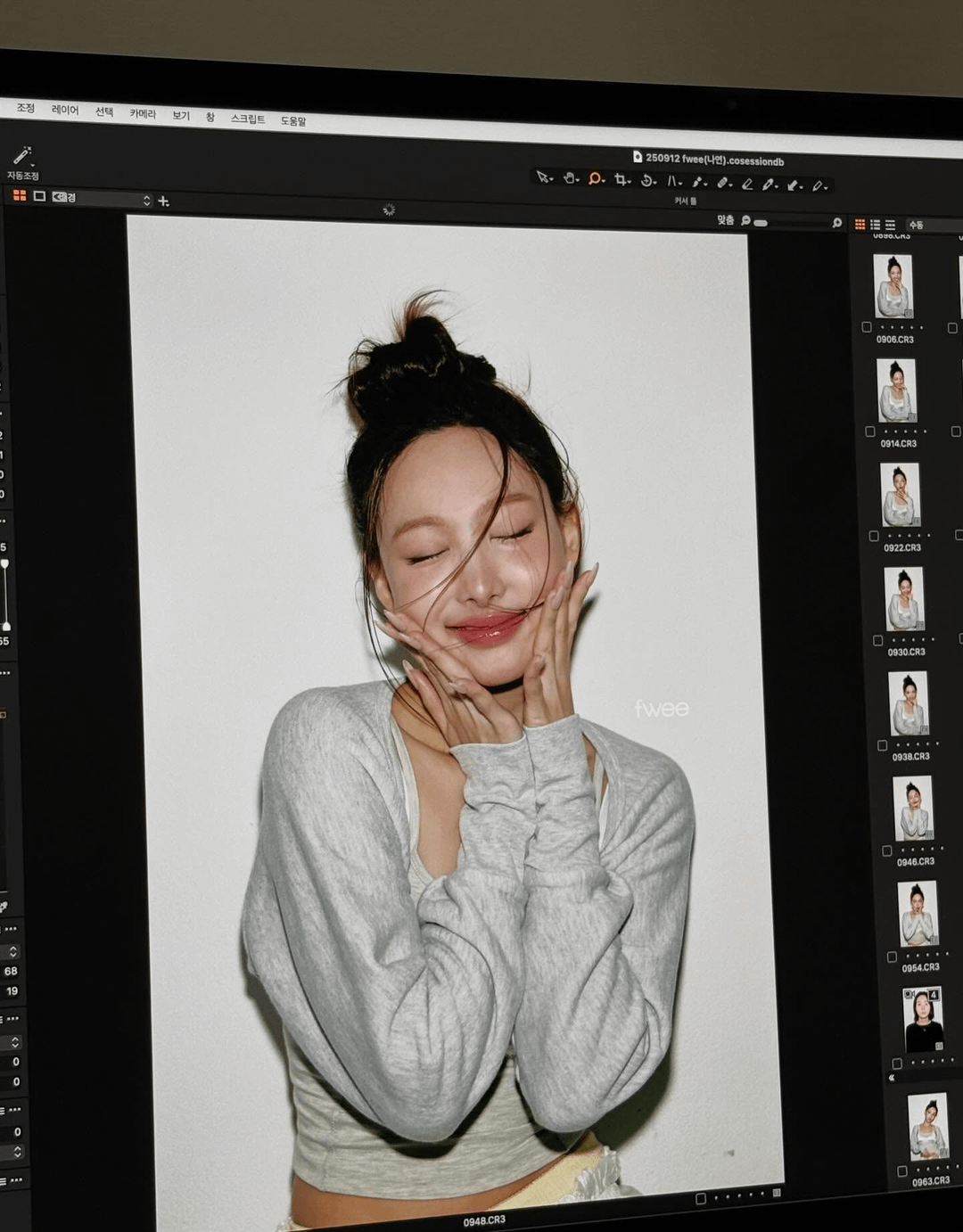Select the 0930.CR3 thumbnail
The image size is (963, 1232).
click(x=903, y=599)
